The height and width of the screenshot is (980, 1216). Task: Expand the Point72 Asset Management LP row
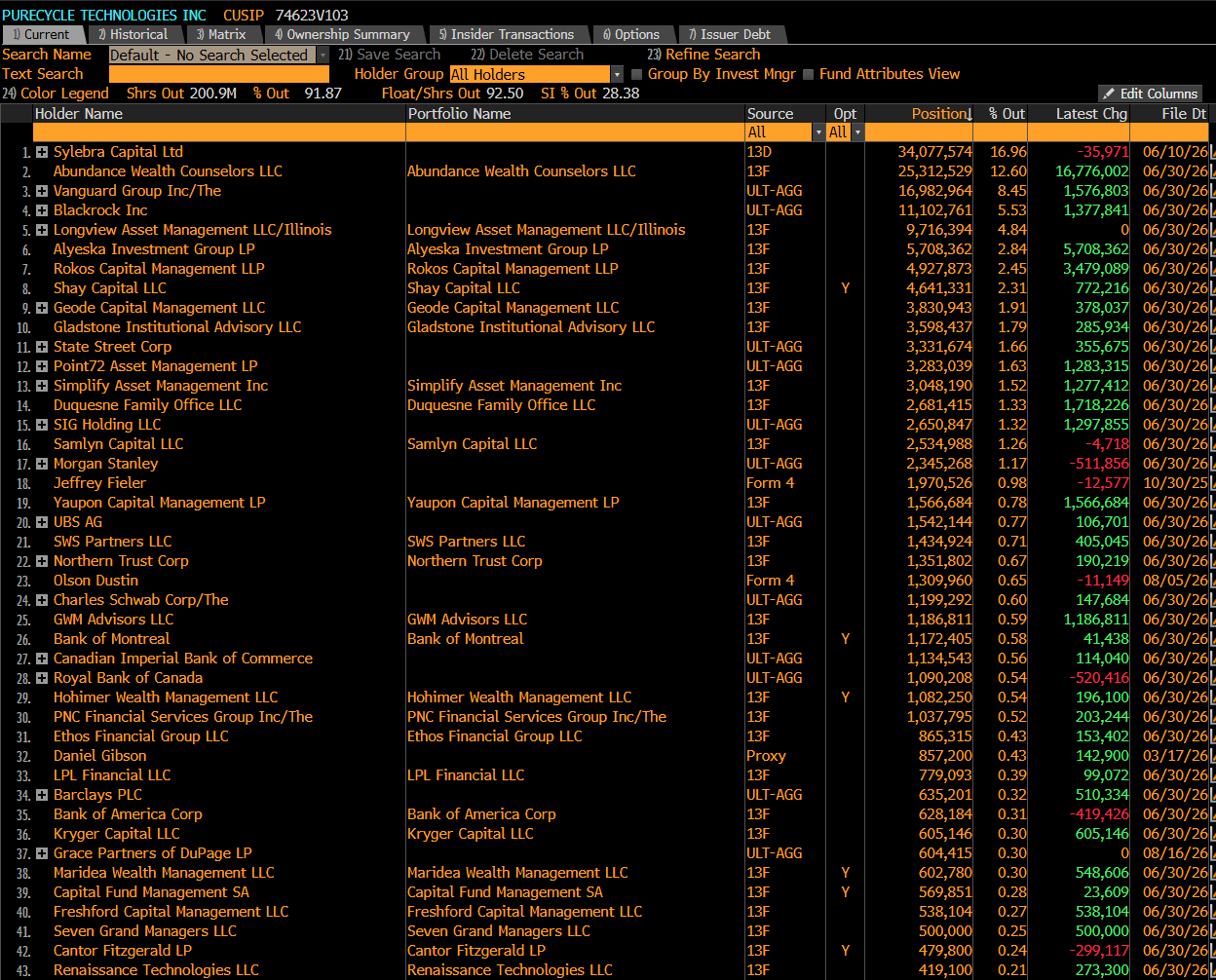pos(42,366)
